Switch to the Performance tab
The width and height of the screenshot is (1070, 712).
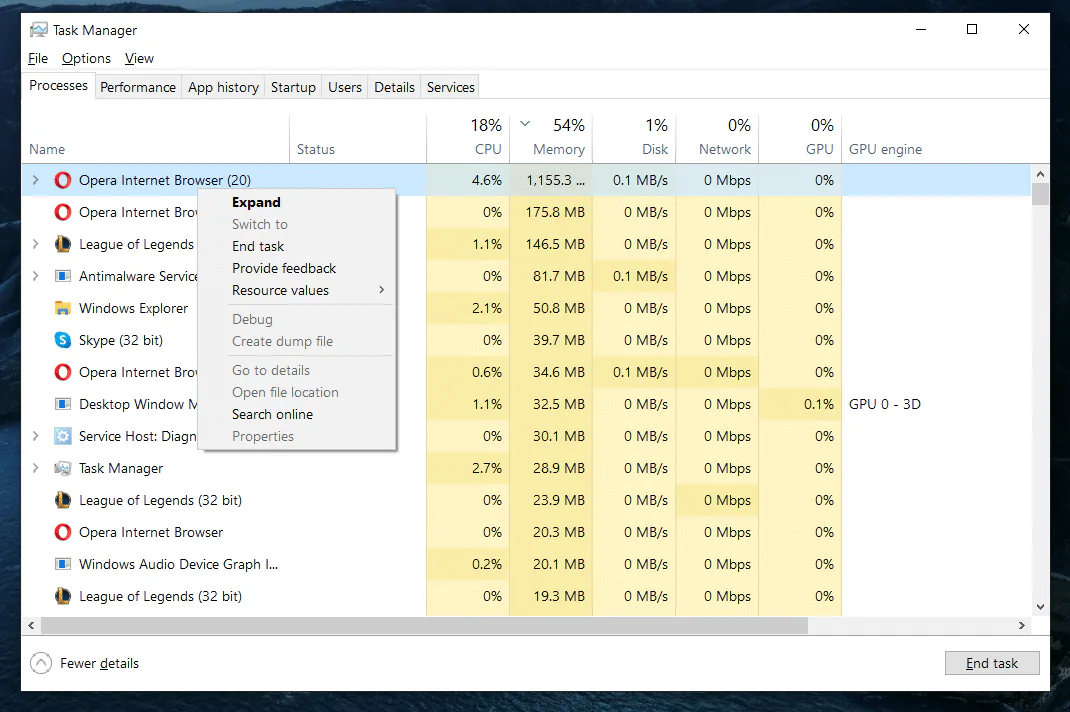pos(138,87)
